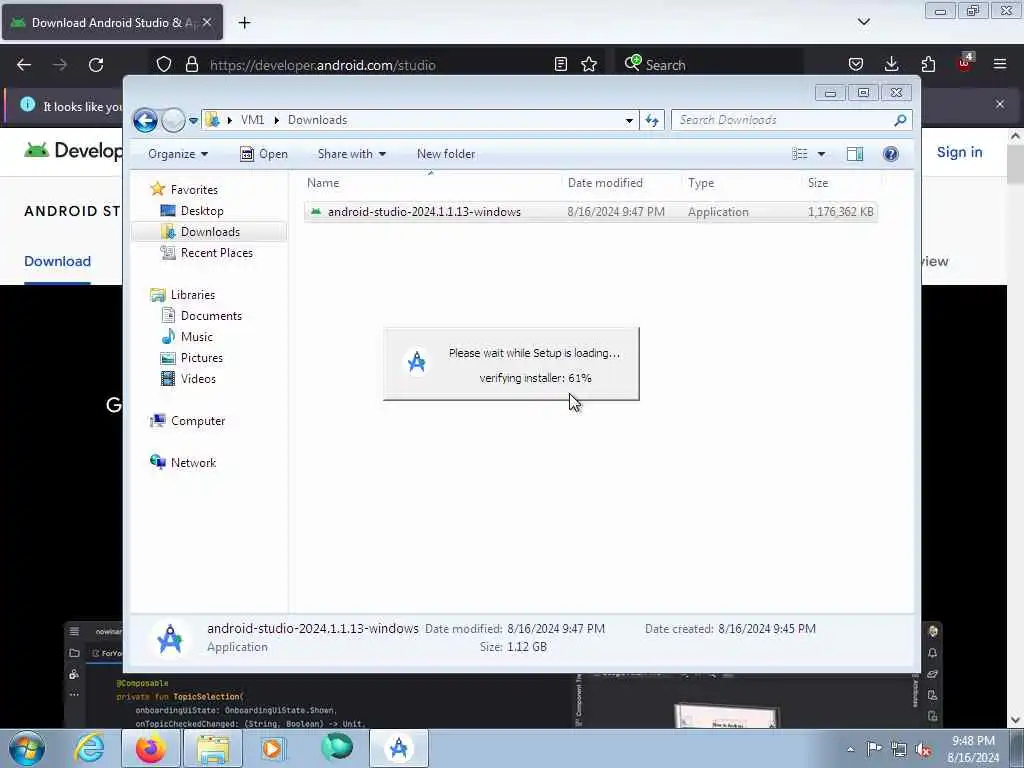Click Android Studio setup taskbar icon
This screenshot has height=768, width=1024.
399,748
